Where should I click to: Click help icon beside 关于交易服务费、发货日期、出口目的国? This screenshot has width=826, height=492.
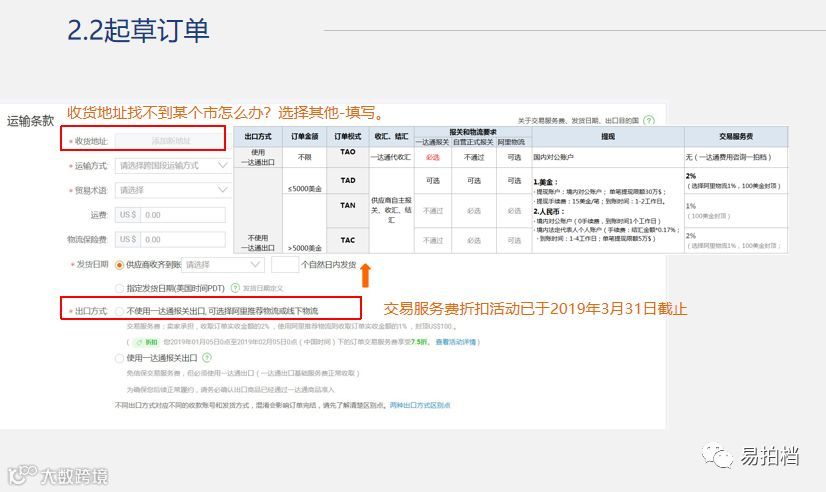pos(650,120)
